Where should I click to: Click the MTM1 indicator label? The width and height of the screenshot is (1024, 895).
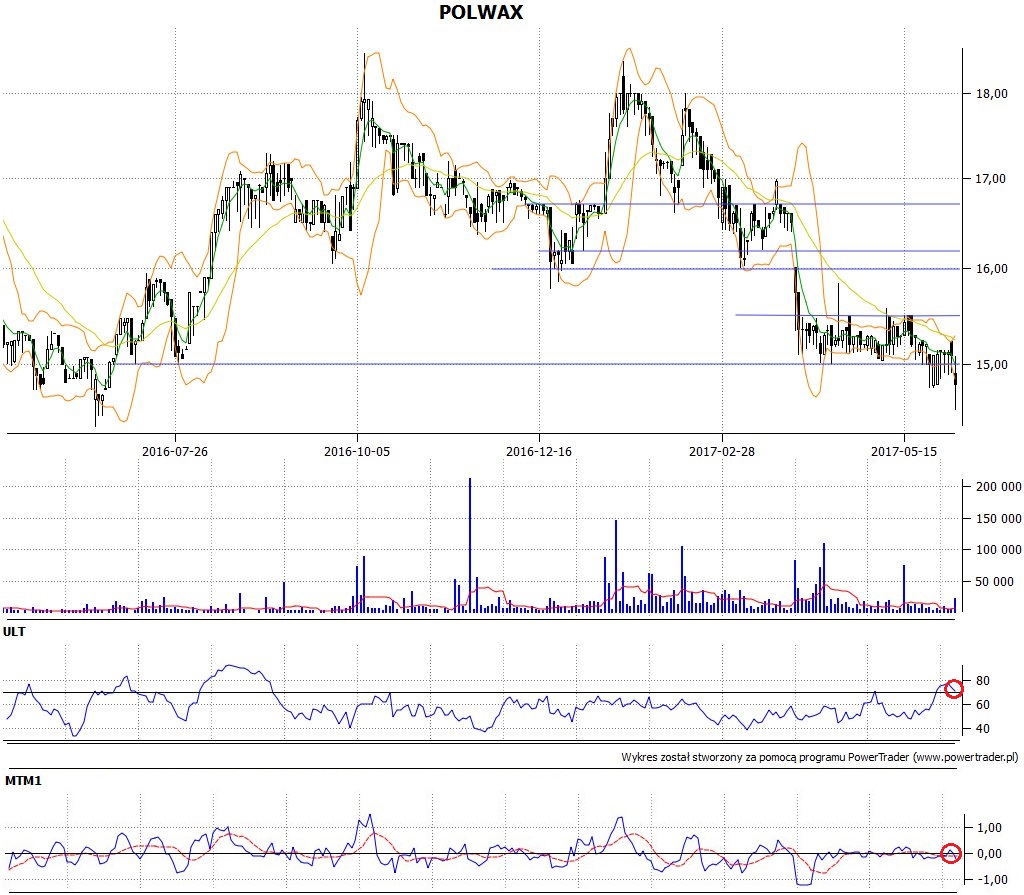24,781
